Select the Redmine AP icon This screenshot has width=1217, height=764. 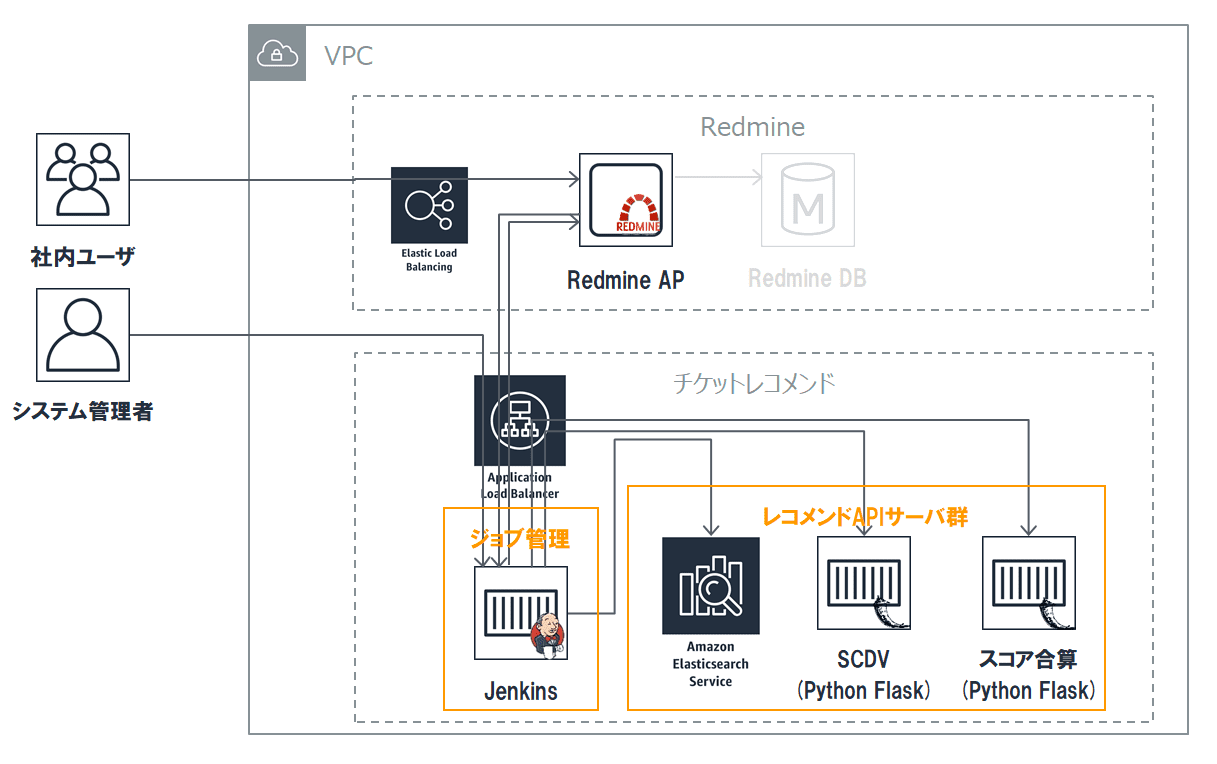[626, 200]
